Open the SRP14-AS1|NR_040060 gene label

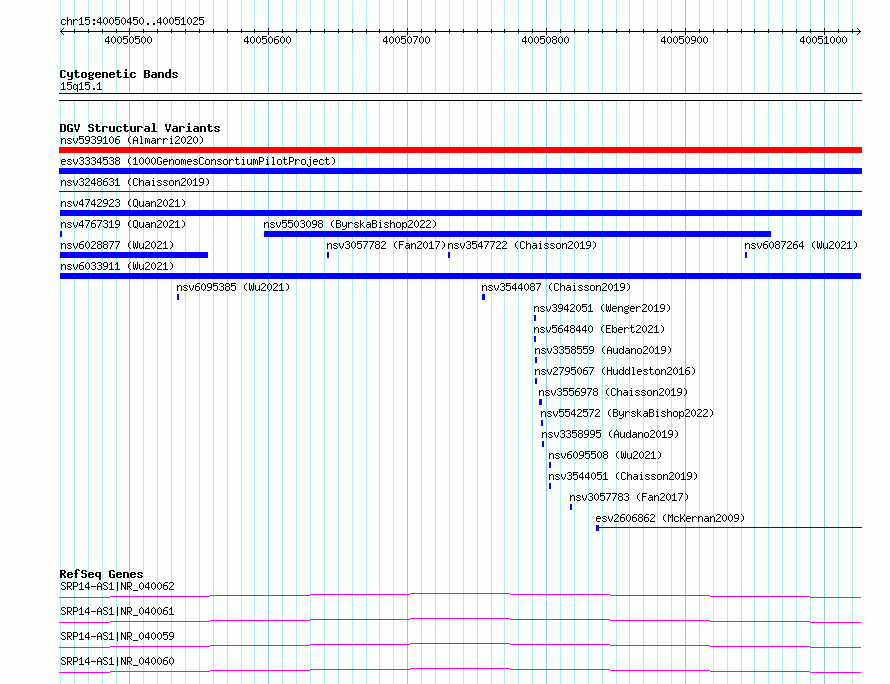click(117, 661)
